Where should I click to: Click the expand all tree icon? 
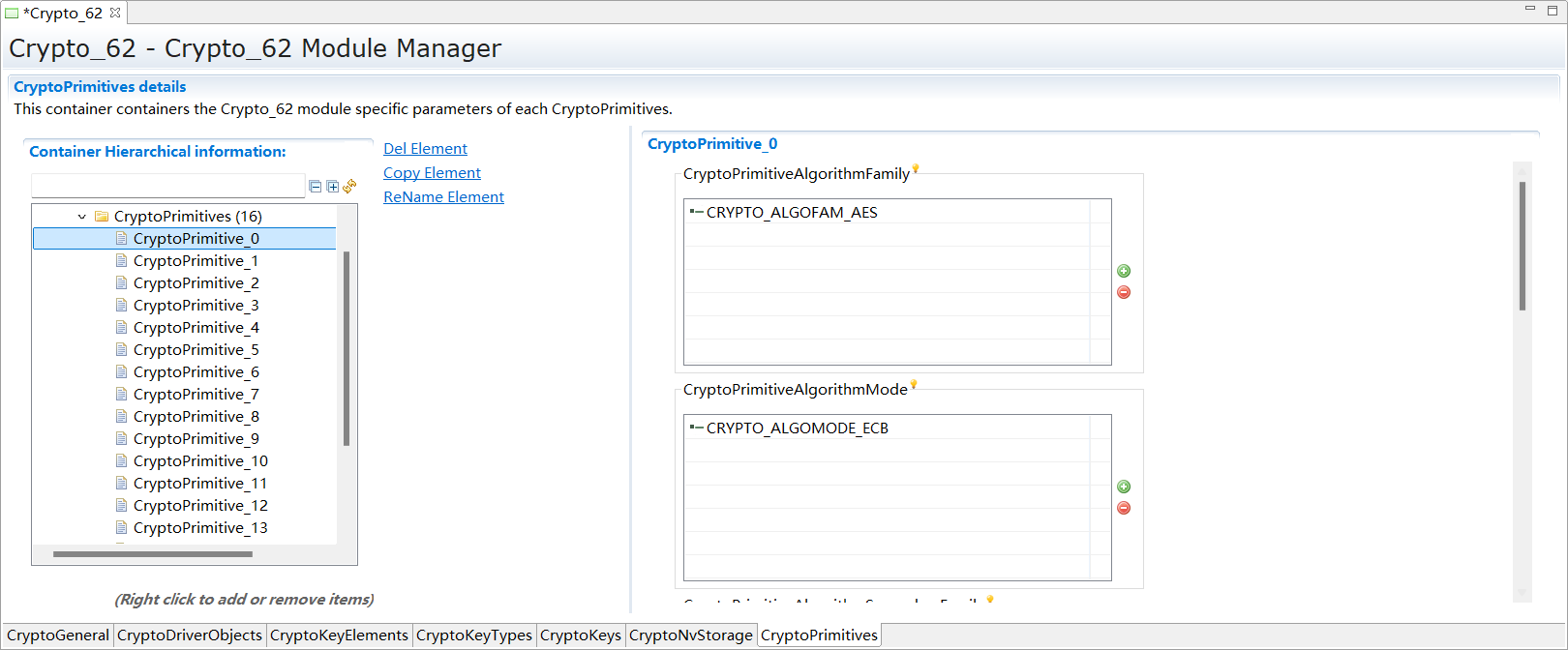[332, 187]
